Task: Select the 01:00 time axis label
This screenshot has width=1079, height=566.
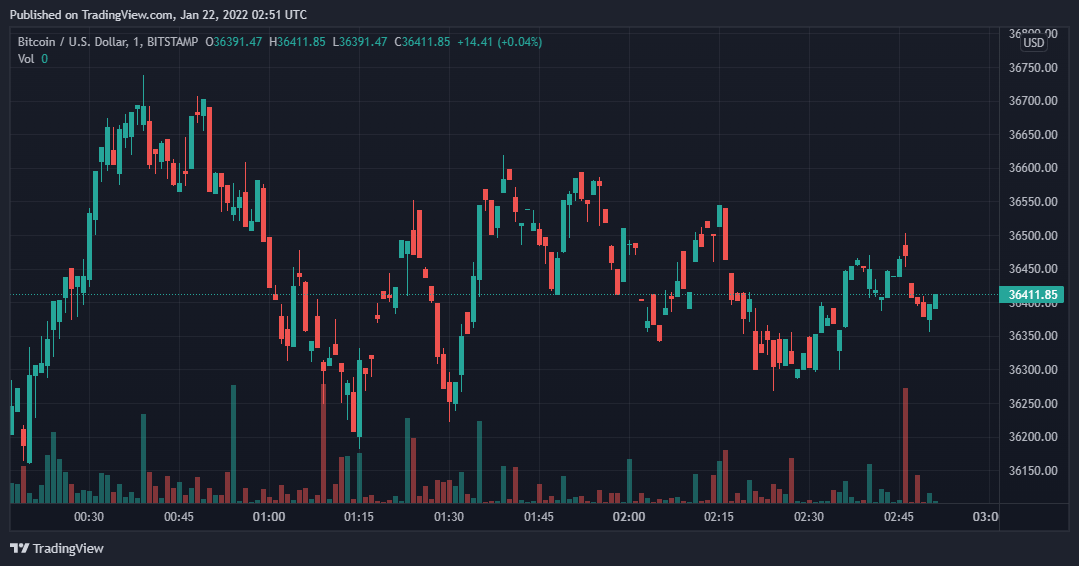Action: point(269,517)
